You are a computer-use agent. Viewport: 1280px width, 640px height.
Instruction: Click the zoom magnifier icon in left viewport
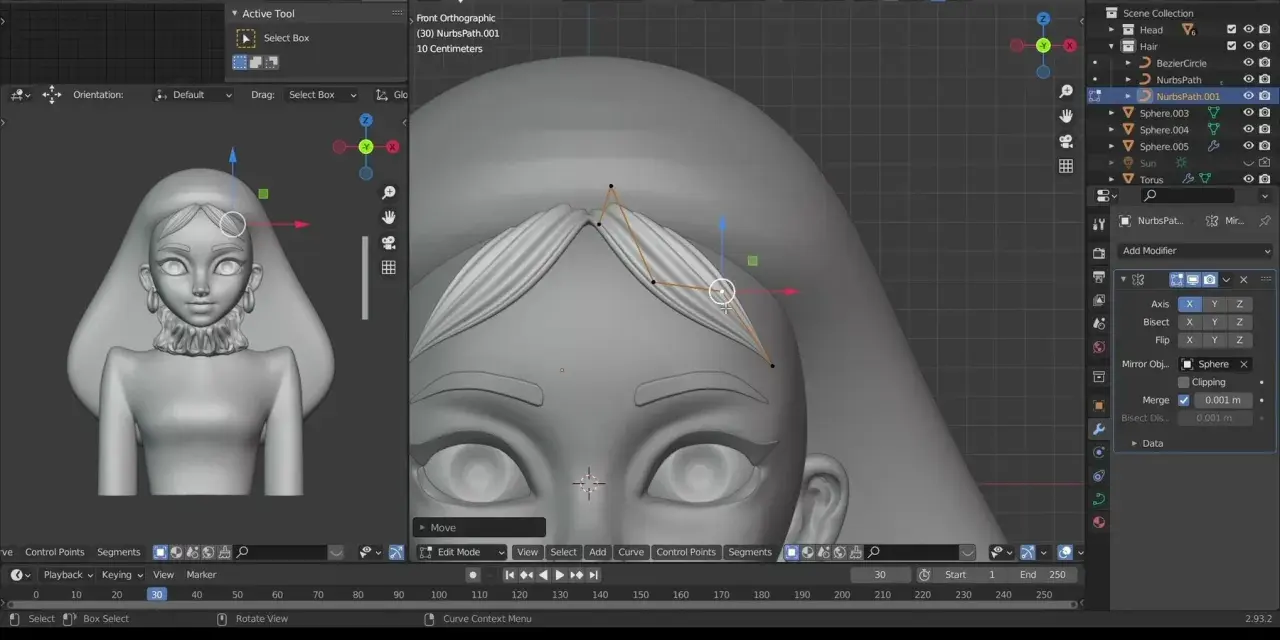pyautogui.click(x=389, y=192)
